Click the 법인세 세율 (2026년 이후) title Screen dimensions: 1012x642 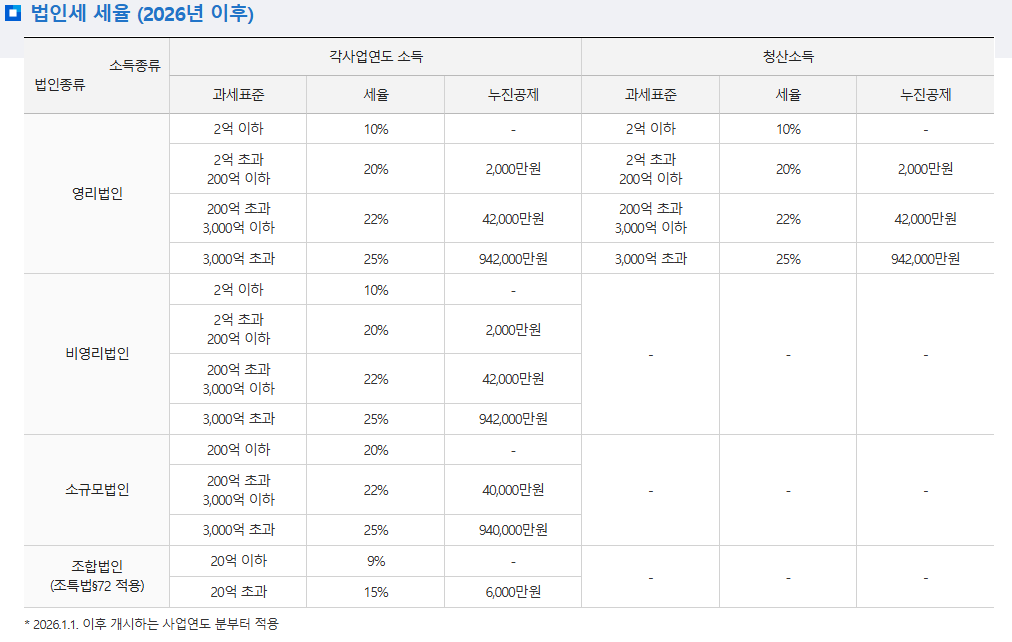[142, 14]
